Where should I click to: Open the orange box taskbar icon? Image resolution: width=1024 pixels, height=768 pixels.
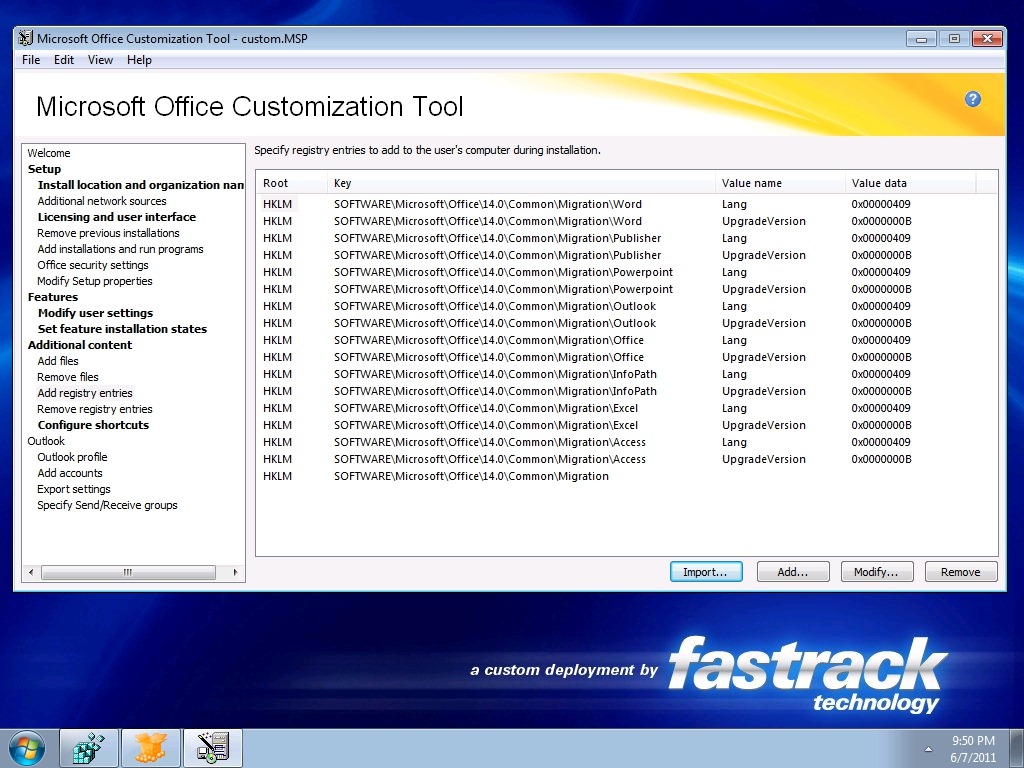[x=150, y=748]
